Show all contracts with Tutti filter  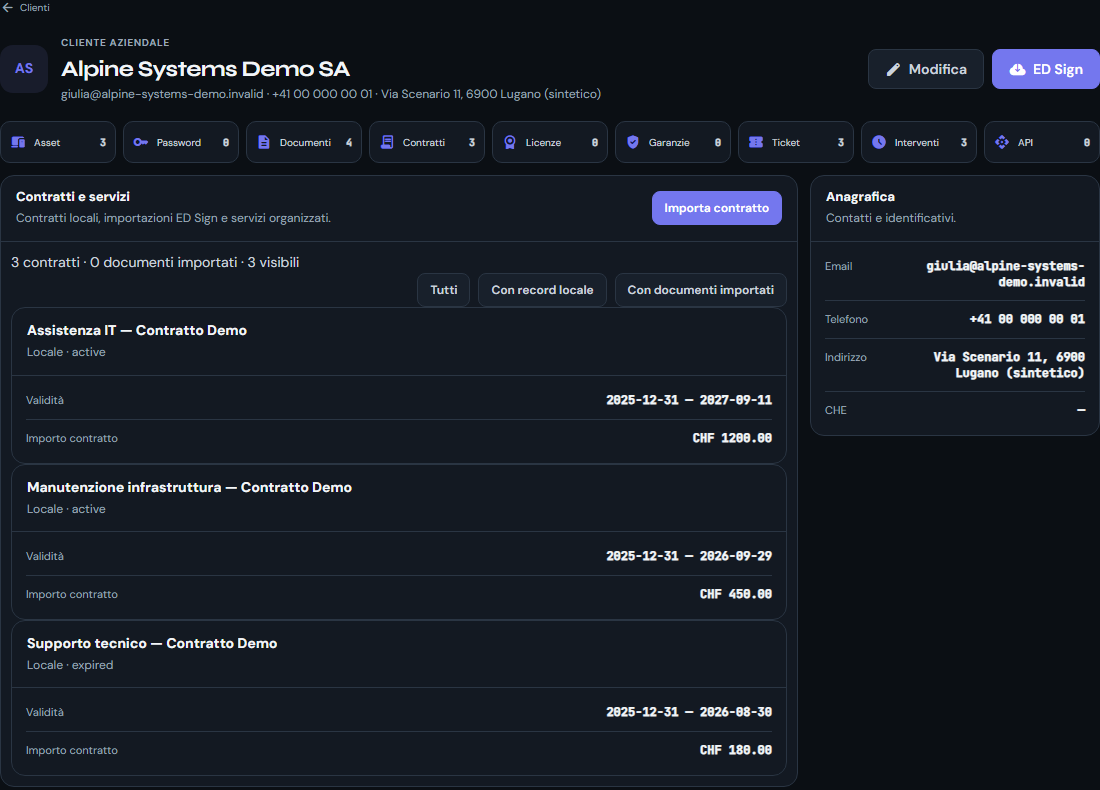(444, 290)
